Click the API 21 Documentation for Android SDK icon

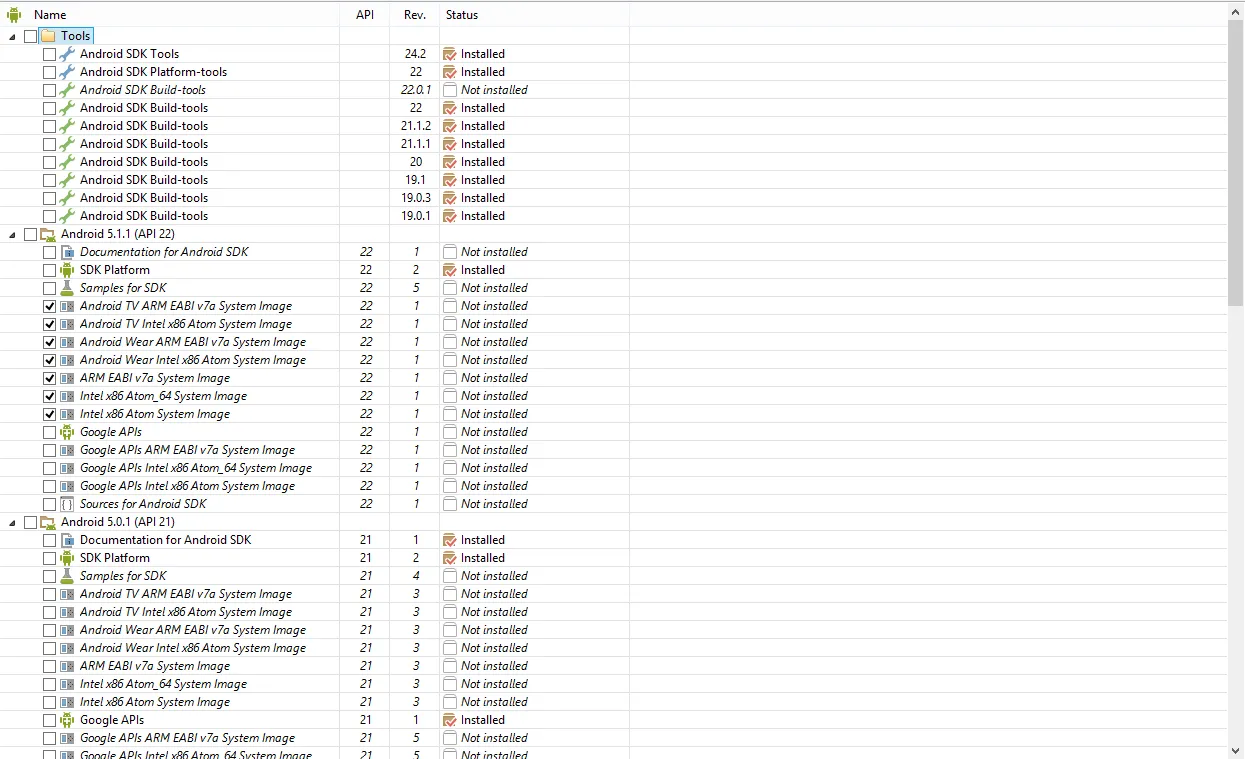coord(67,540)
